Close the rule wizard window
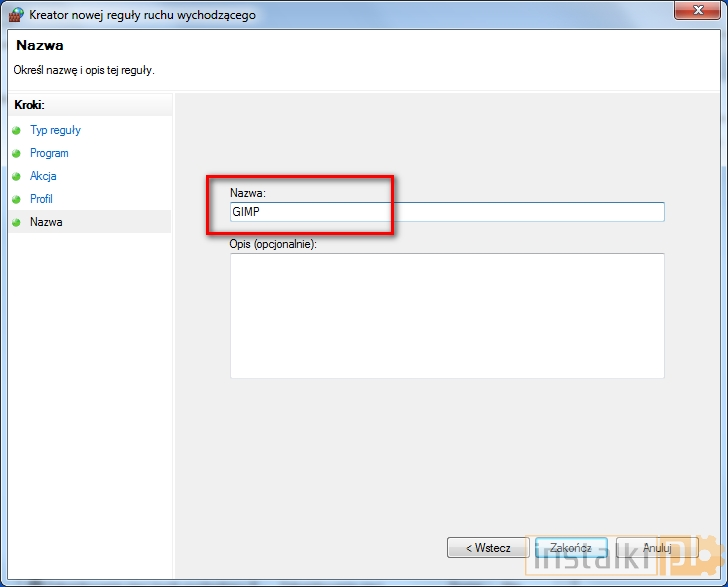The width and height of the screenshot is (728, 587). pos(698,10)
